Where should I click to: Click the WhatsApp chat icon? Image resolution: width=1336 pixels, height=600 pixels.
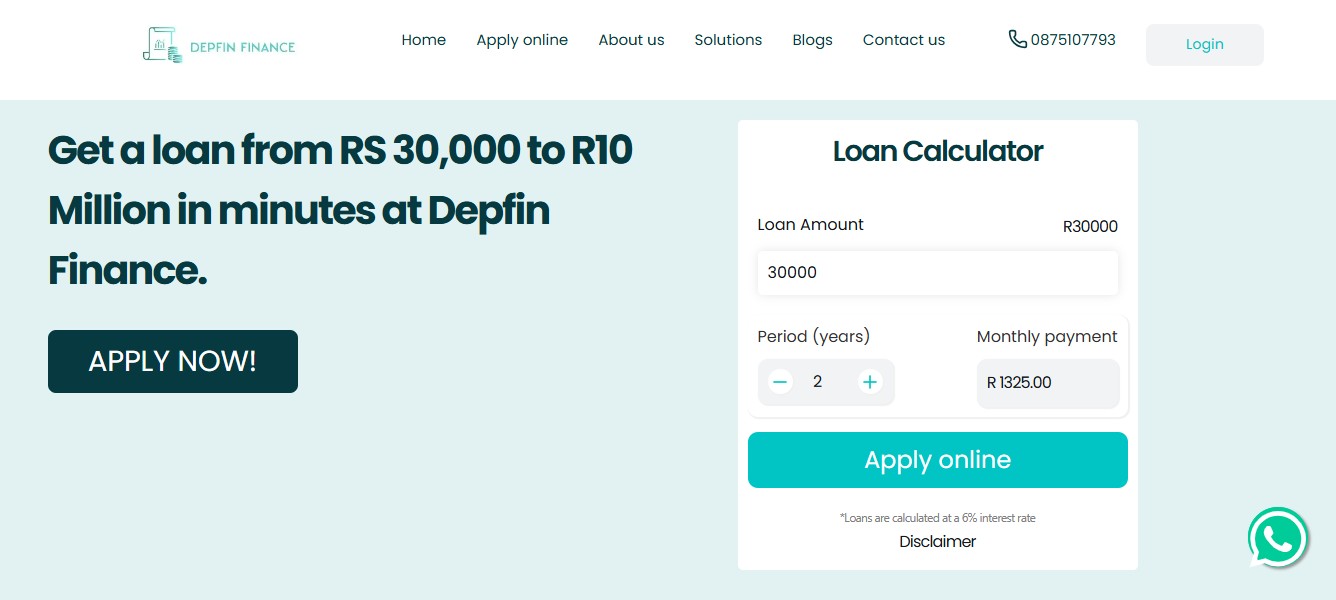pos(1278,539)
